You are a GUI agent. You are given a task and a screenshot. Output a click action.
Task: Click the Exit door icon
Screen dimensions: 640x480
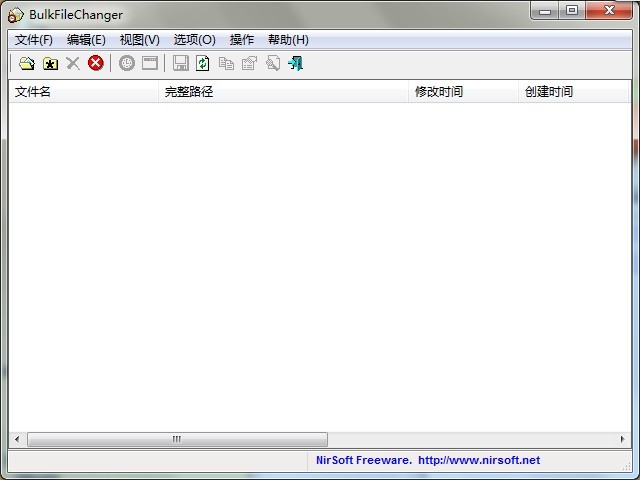(x=295, y=63)
